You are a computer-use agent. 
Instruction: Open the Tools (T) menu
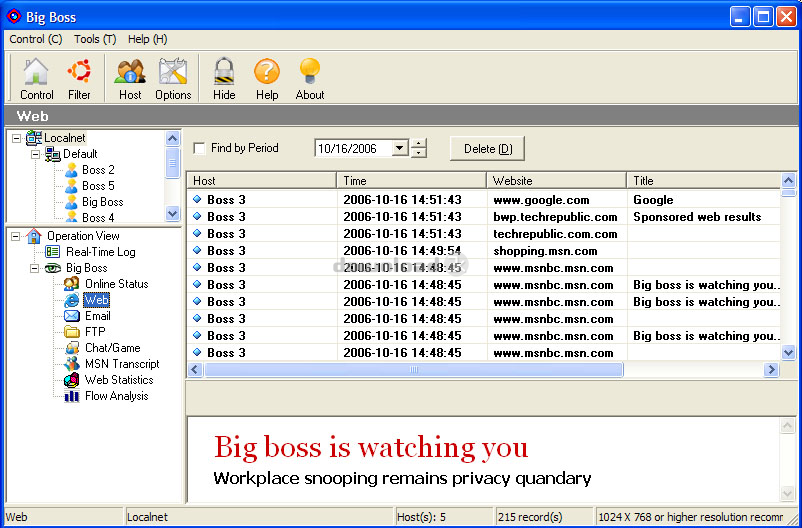pyautogui.click(x=95, y=39)
